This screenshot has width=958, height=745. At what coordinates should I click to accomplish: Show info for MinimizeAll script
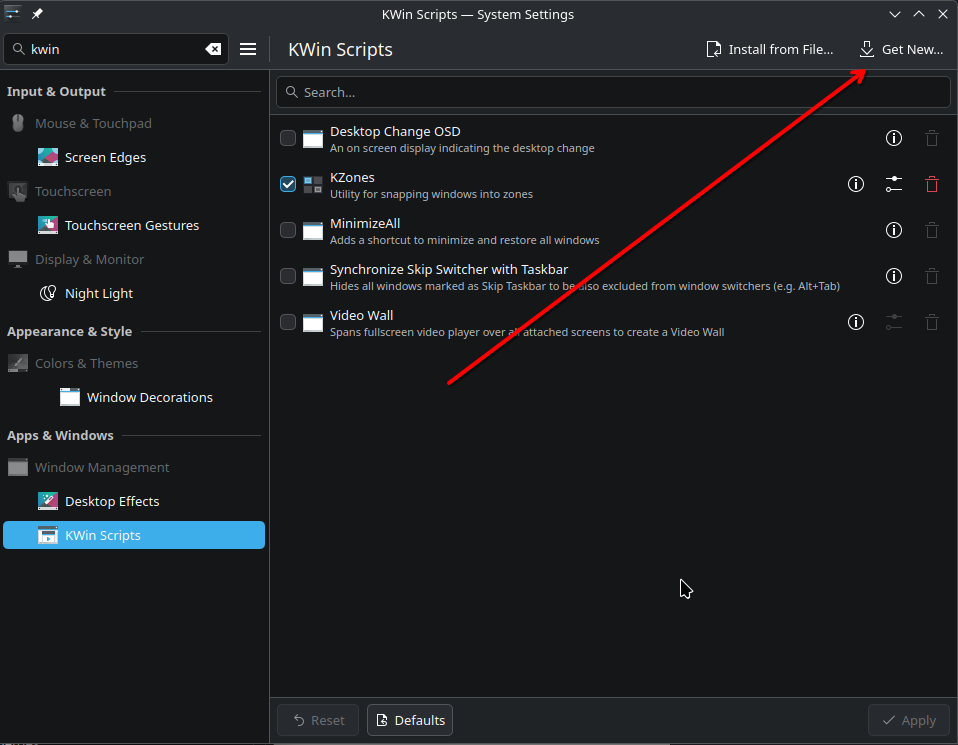pos(893,230)
